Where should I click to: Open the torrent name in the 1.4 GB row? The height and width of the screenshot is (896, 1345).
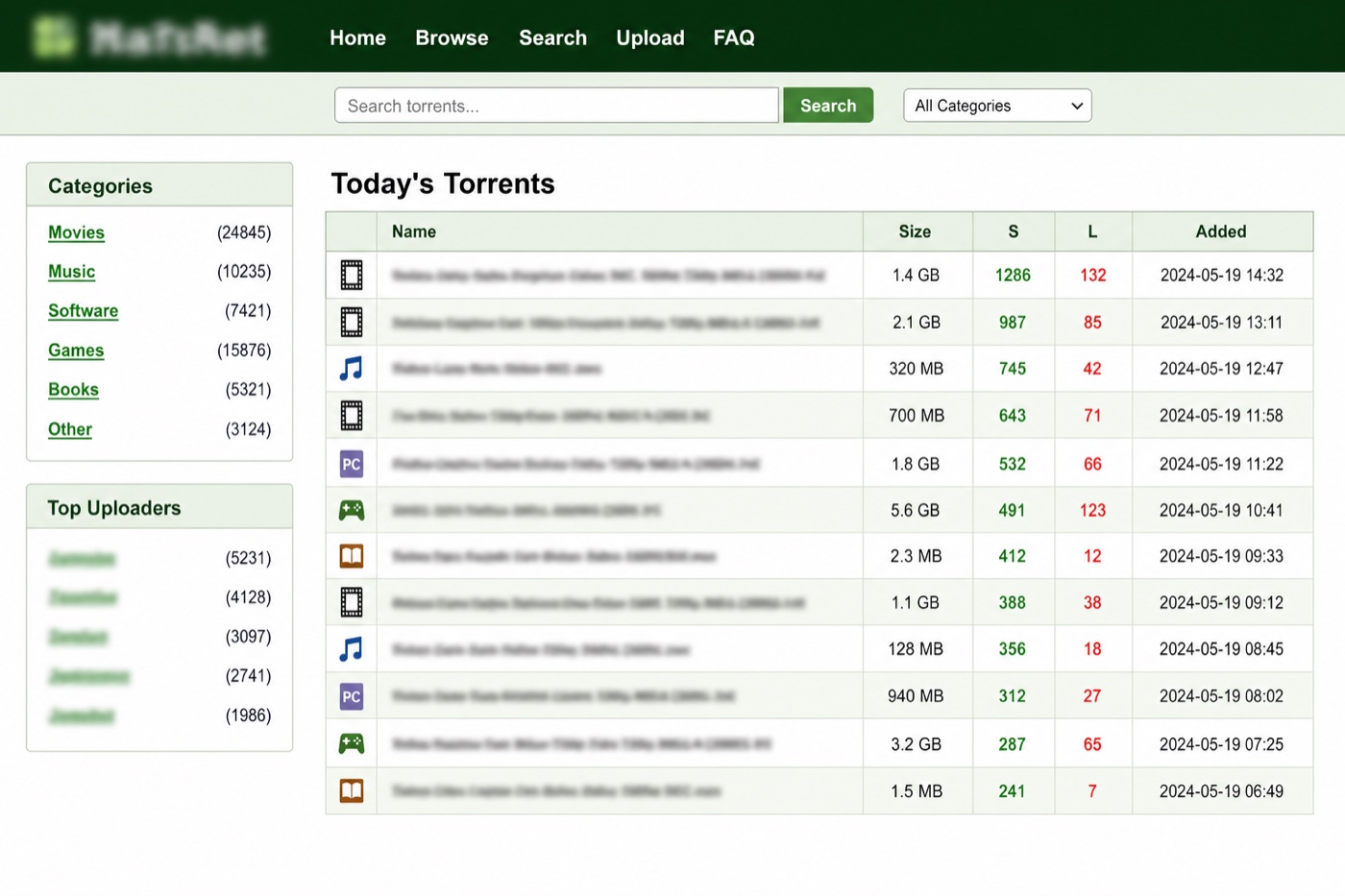click(608, 276)
